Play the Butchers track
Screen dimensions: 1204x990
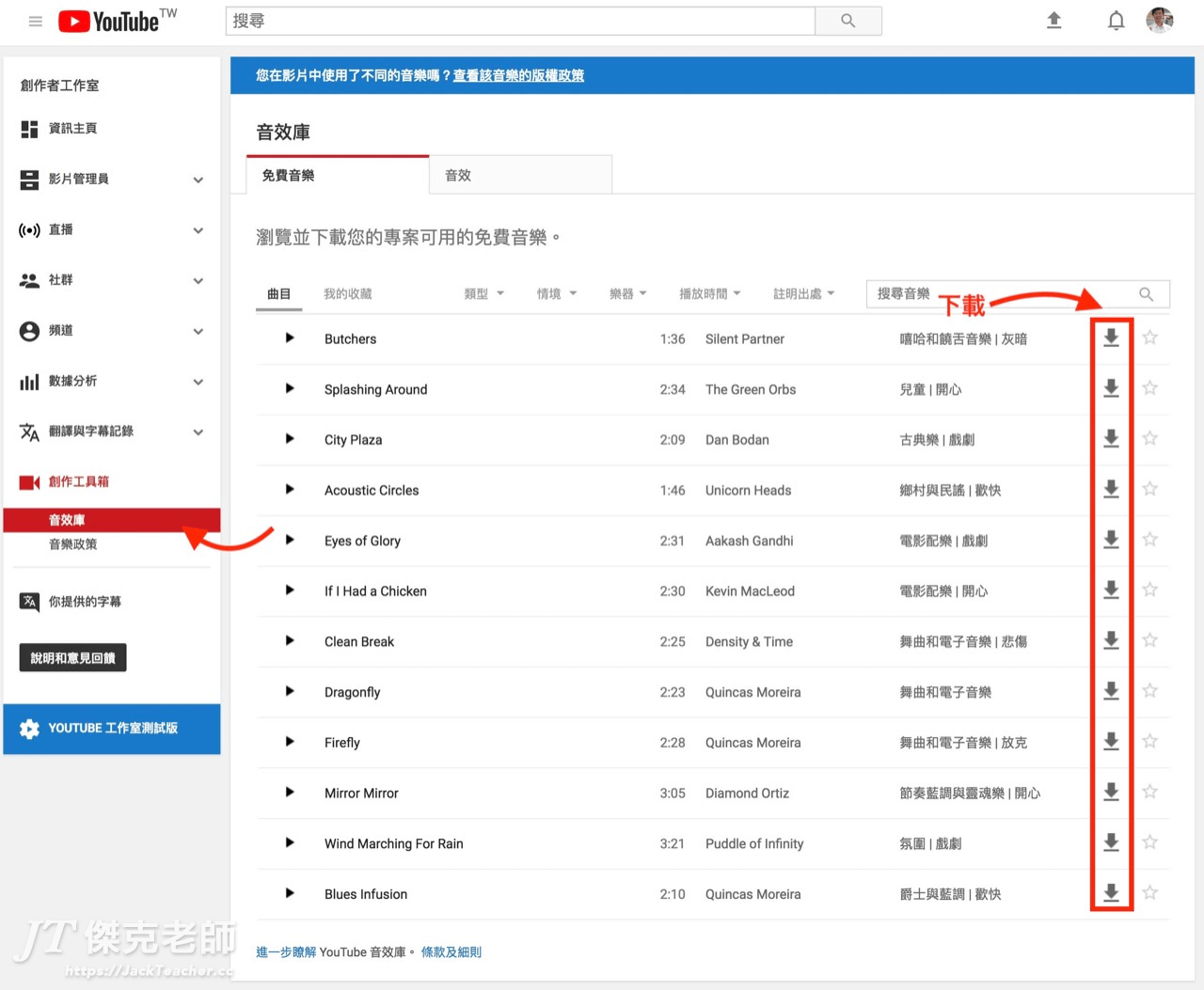click(x=290, y=338)
